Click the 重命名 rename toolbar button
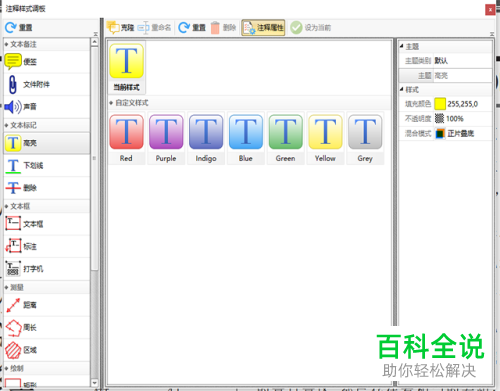Viewport: 500px width, 391px height. coord(154,28)
